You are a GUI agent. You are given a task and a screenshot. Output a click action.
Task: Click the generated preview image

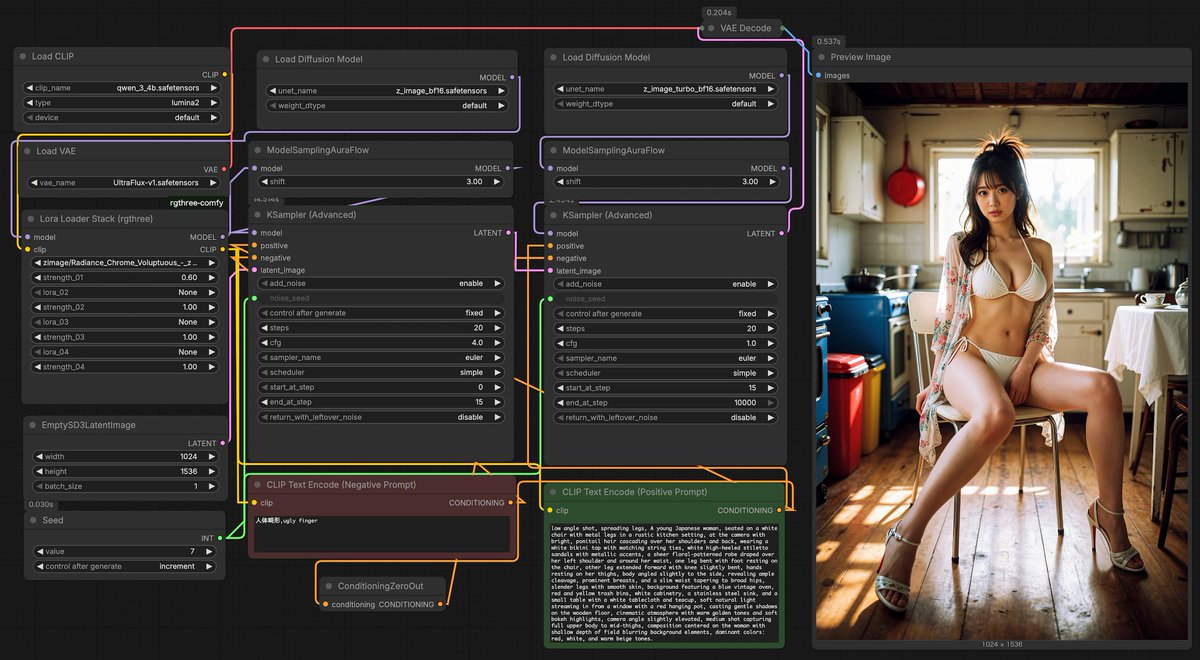1004,360
